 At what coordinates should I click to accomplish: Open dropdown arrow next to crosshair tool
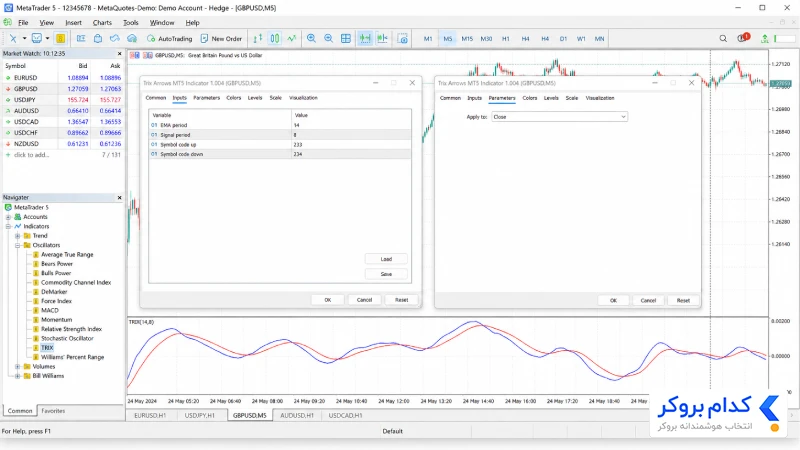pos(24,39)
